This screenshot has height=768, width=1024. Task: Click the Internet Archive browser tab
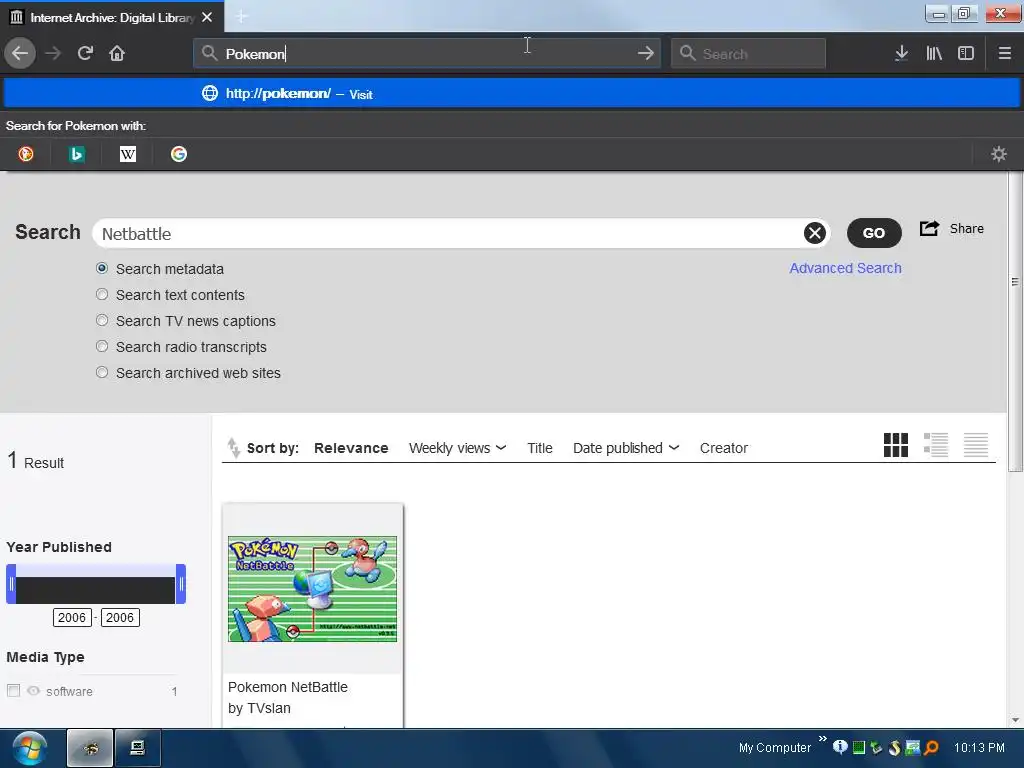(x=112, y=17)
